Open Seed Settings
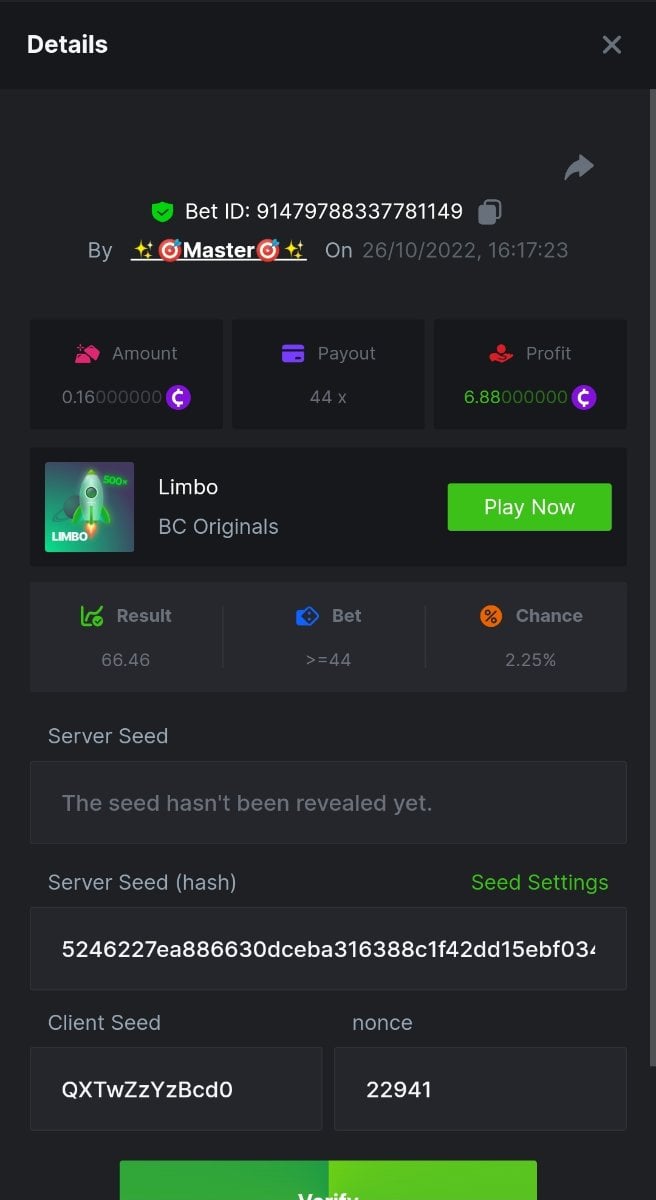This screenshot has height=1200, width=656. click(x=539, y=882)
